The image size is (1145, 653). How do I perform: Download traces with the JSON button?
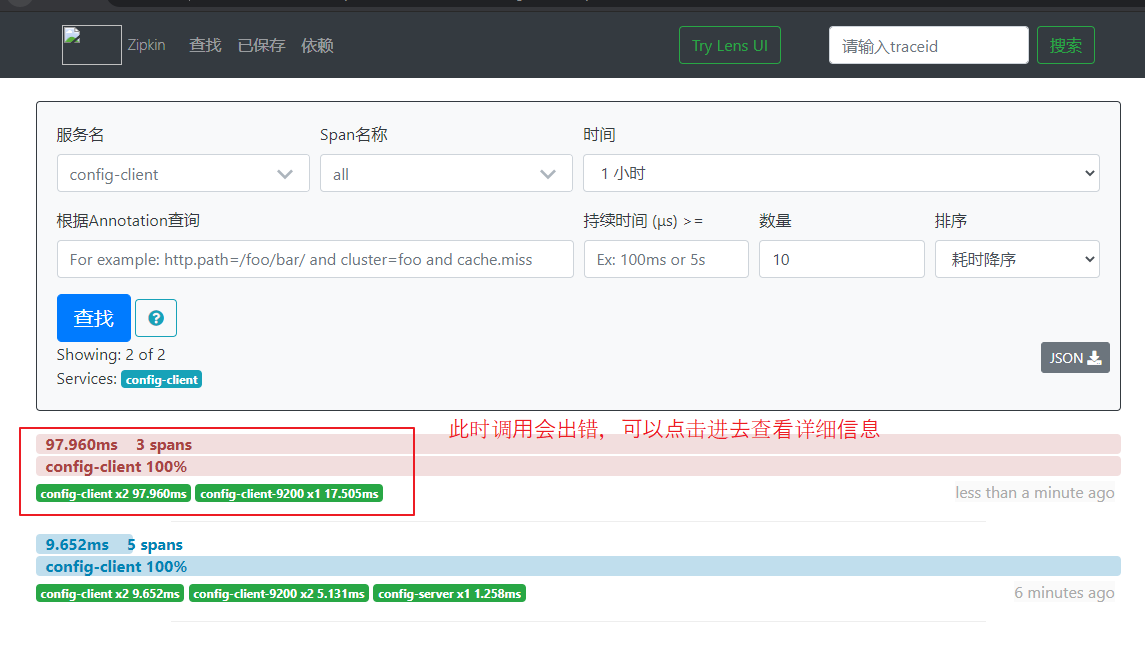(x=1075, y=358)
